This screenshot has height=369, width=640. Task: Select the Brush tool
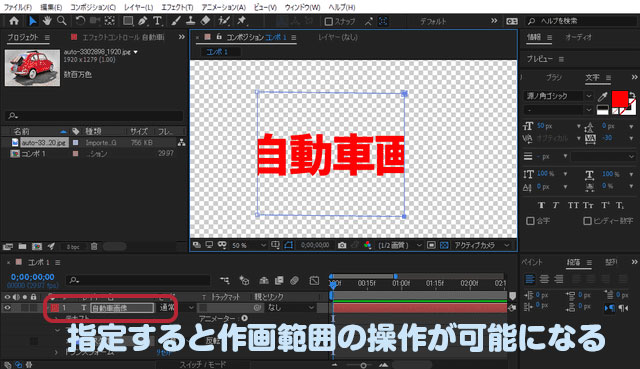[x=176, y=21]
